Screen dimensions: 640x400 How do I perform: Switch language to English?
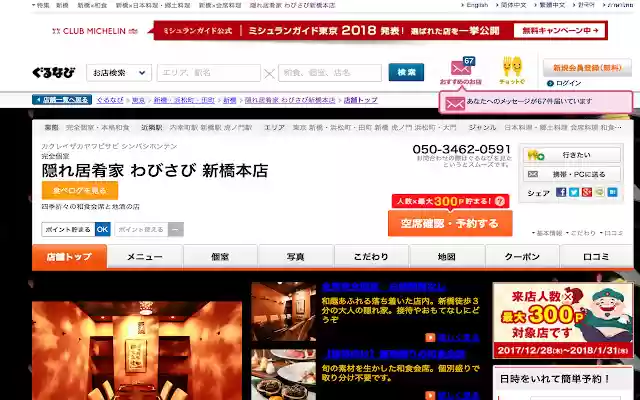click(477, 5)
